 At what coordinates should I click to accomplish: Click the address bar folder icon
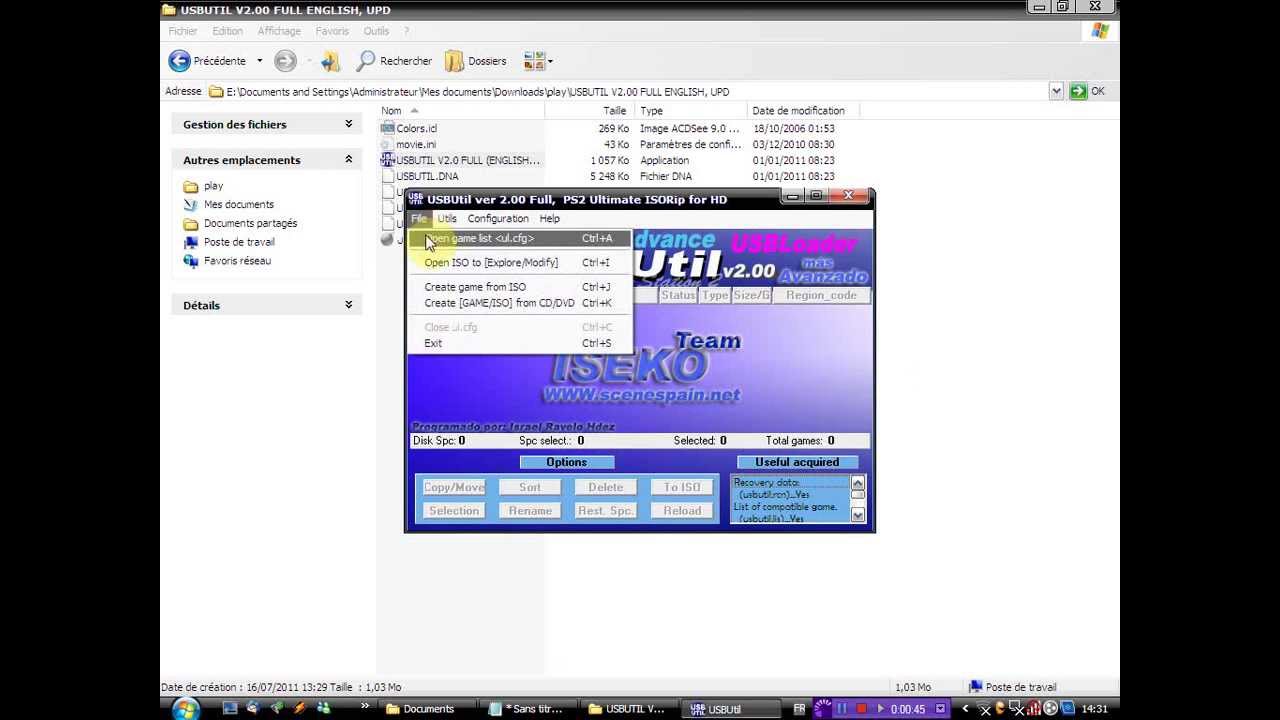(216, 92)
